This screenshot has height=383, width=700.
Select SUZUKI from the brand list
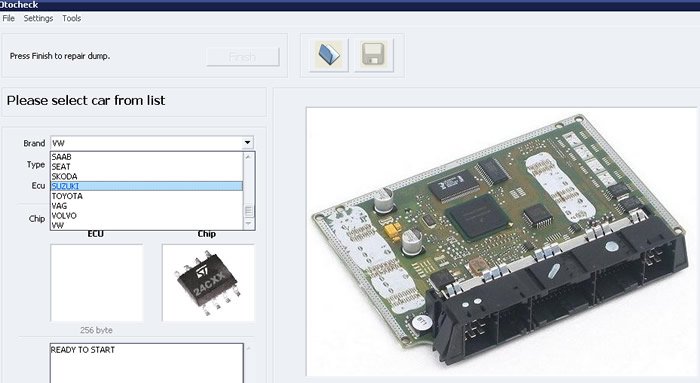[147, 186]
